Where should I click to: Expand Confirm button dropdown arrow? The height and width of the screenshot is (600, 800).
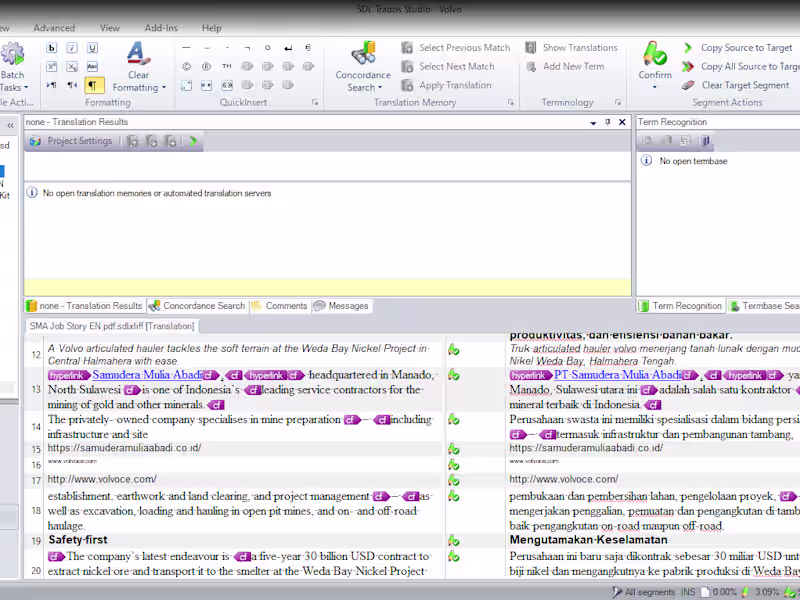[x=655, y=87]
